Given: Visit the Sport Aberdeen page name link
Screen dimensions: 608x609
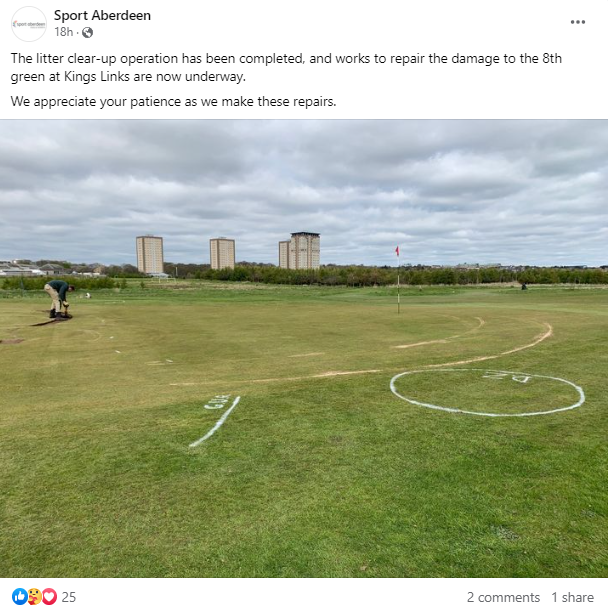Looking at the screenshot, I should click(x=102, y=16).
